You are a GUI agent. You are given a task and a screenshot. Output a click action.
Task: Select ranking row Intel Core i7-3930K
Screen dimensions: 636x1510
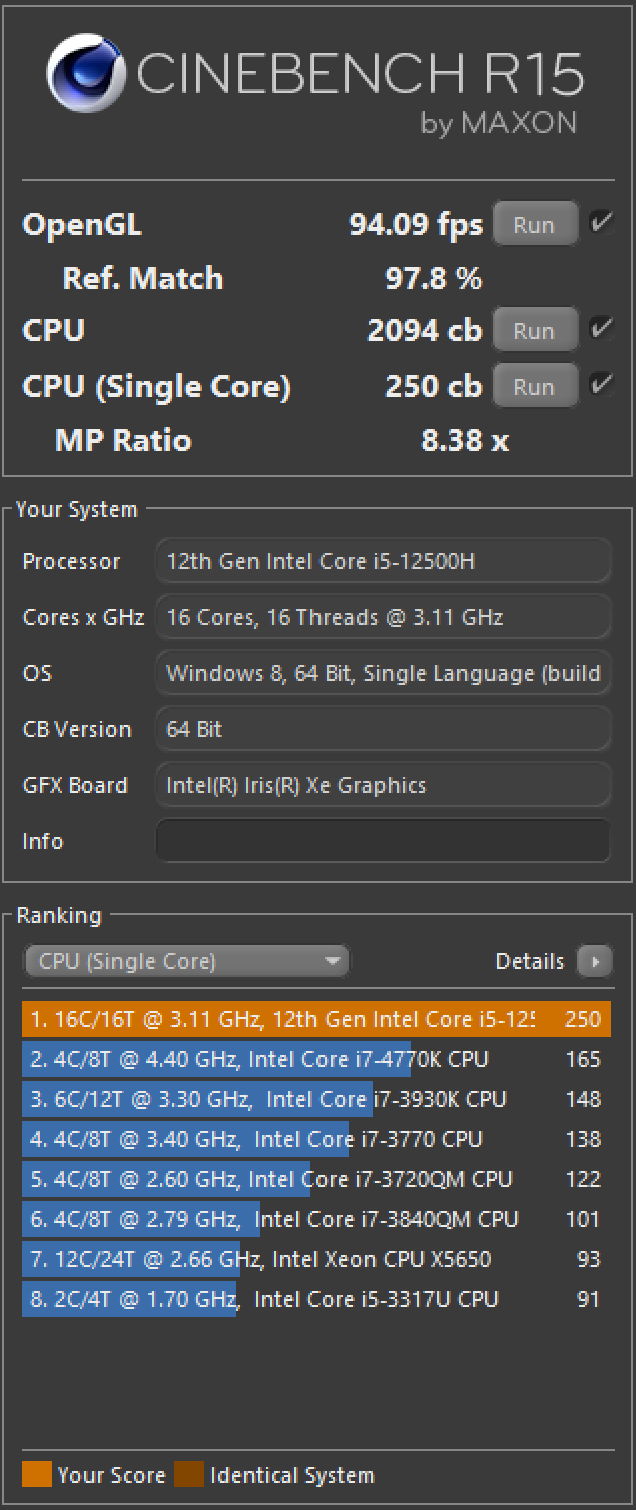click(x=316, y=1100)
